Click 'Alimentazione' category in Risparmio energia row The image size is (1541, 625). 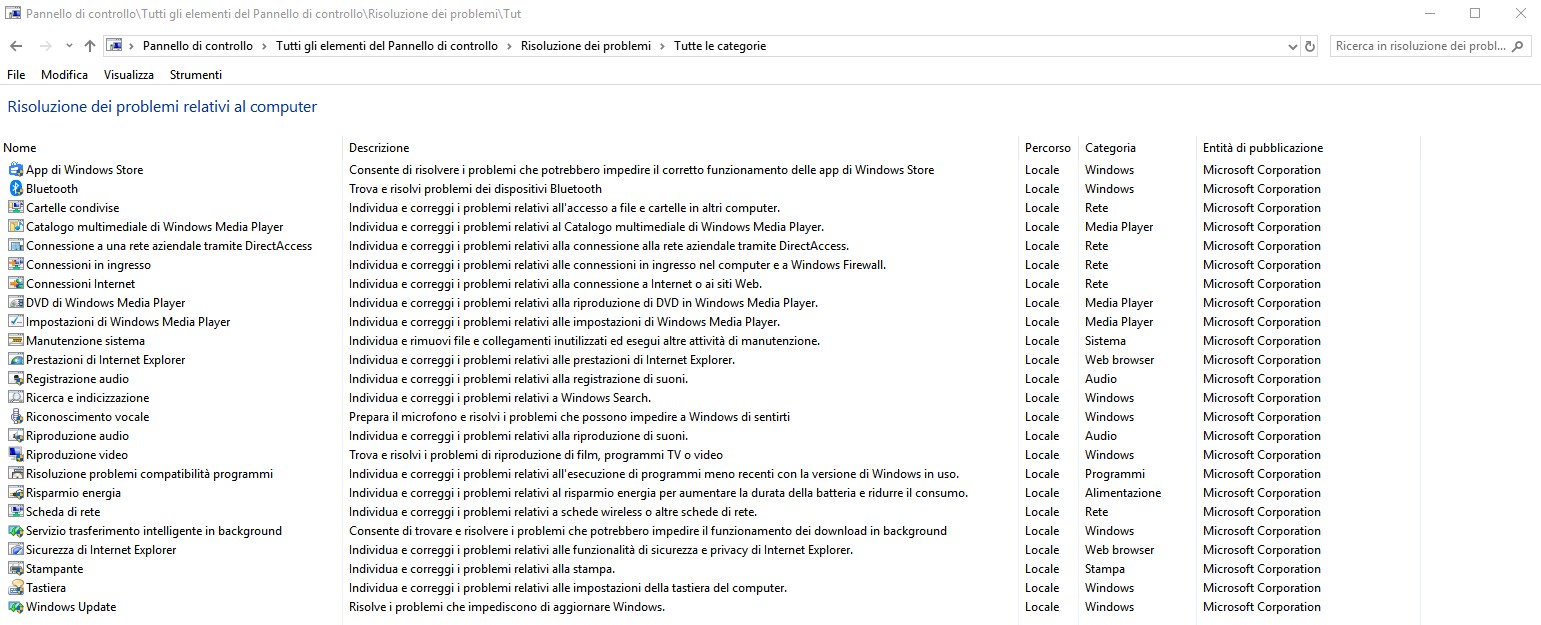click(1123, 493)
